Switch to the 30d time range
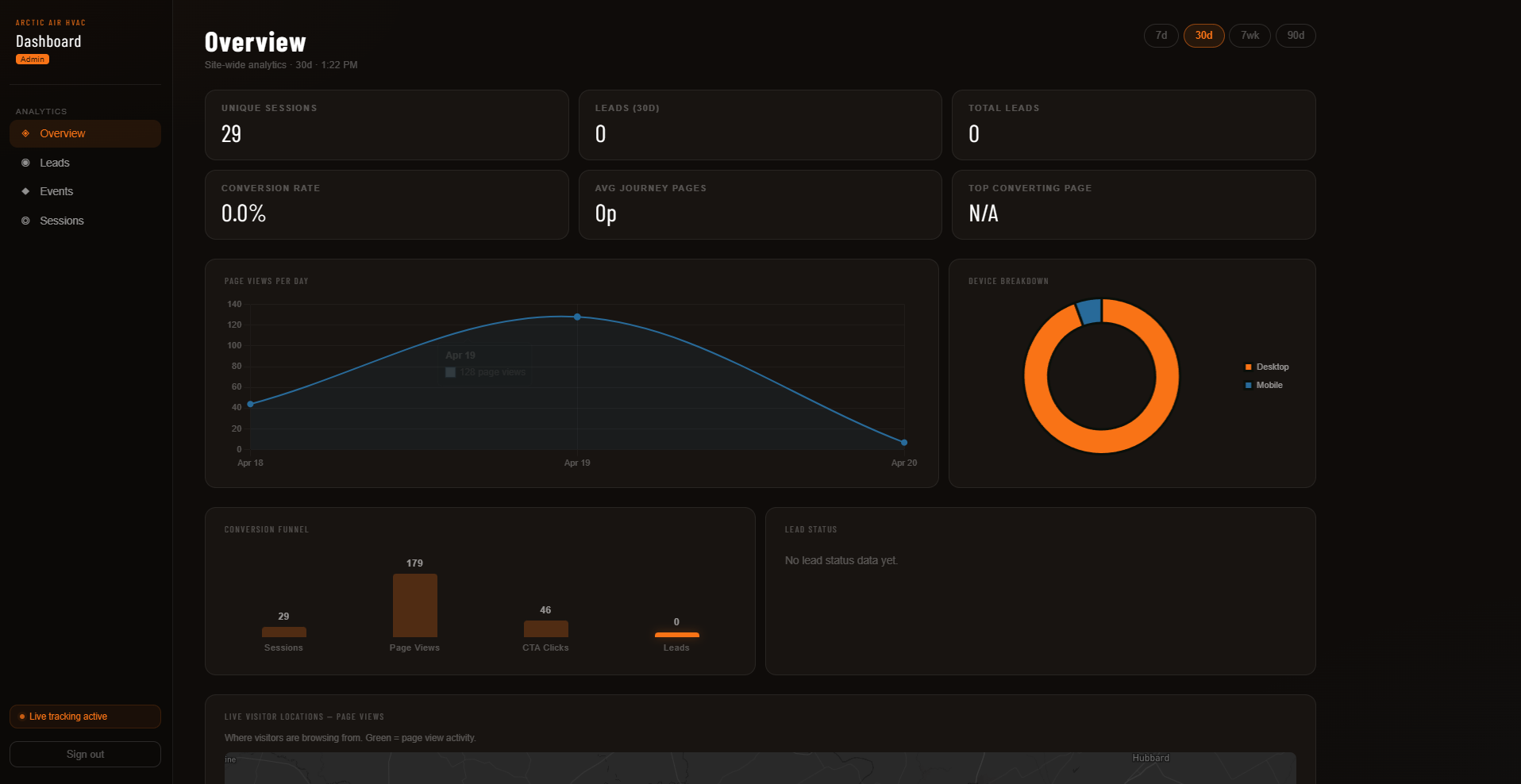 tap(1203, 36)
